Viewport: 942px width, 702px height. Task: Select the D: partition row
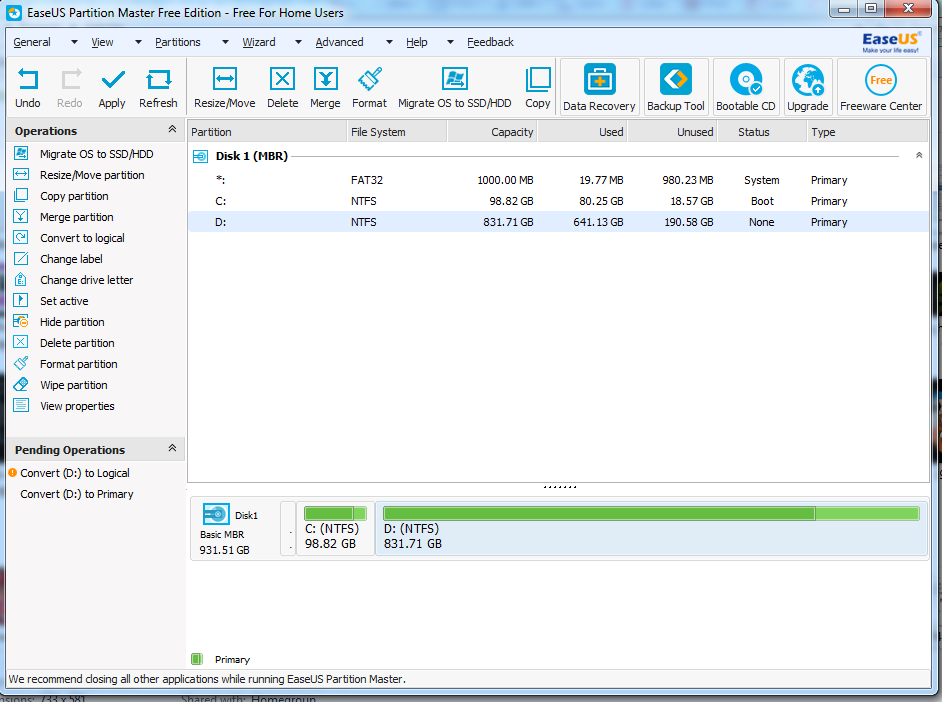pos(559,222)
